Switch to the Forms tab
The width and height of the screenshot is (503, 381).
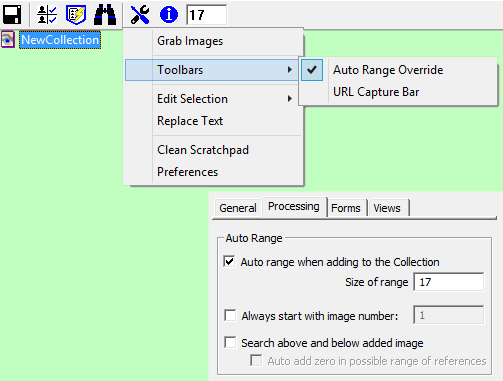point(346,208)
